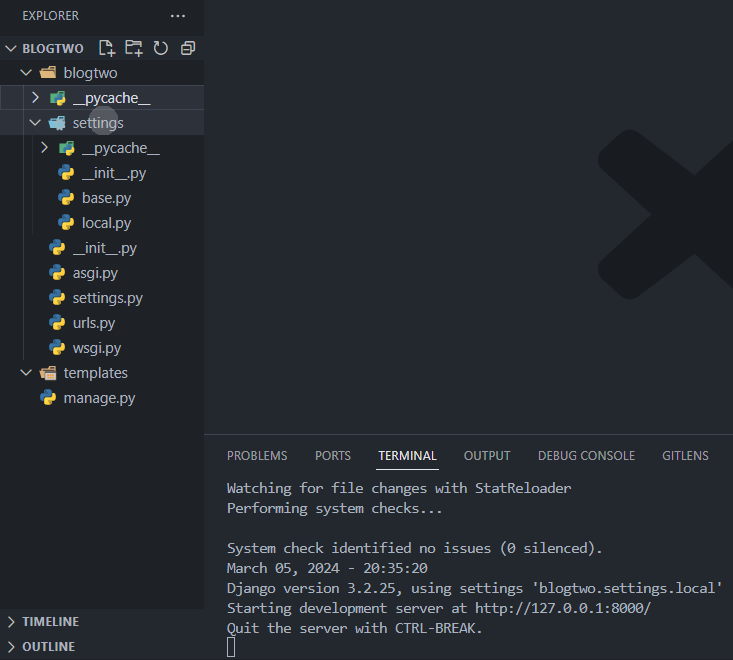Switch to the DEBUG CONSOLE tab
The width and height of the screenshot is (733, 660).
click(x=586, y=456)
